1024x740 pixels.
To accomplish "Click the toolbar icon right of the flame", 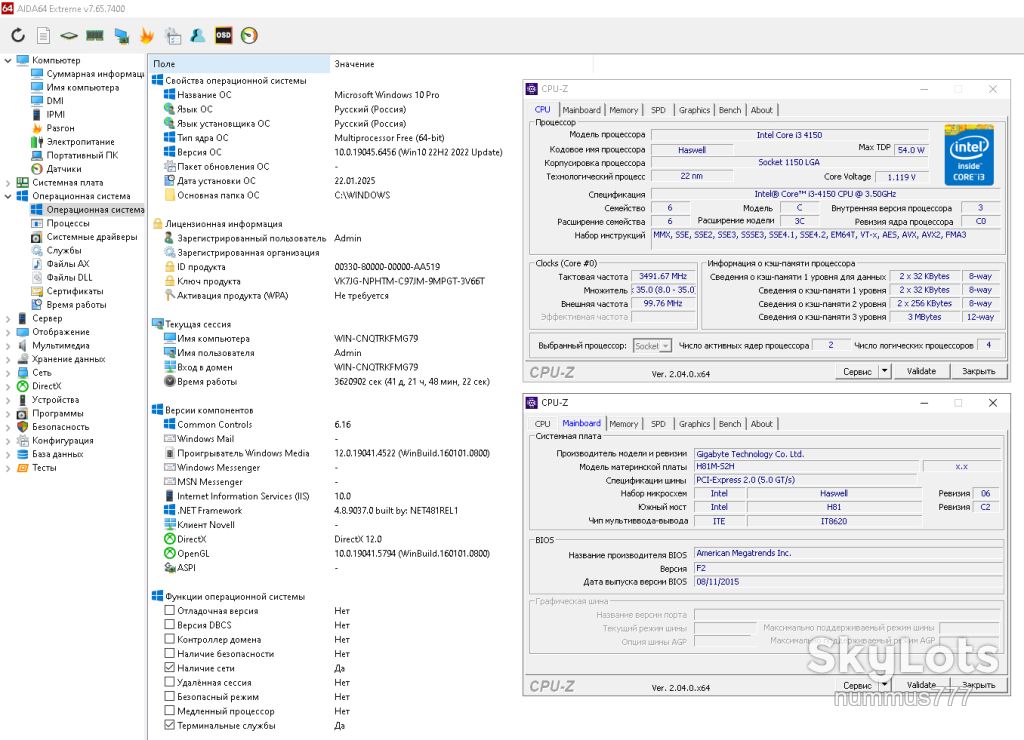I will (173, 35).
